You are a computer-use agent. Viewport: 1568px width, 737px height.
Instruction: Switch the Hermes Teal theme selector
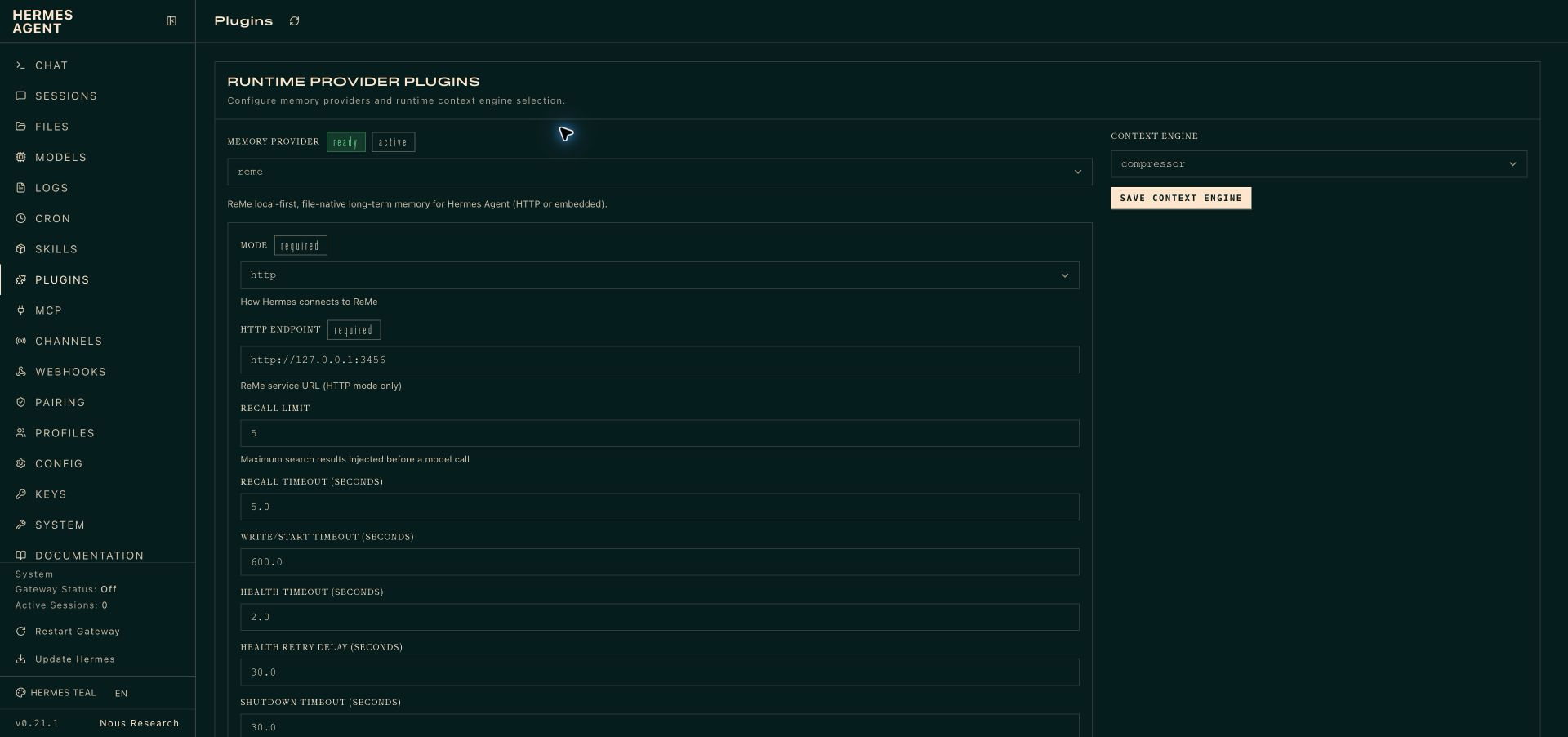point(56,693)
